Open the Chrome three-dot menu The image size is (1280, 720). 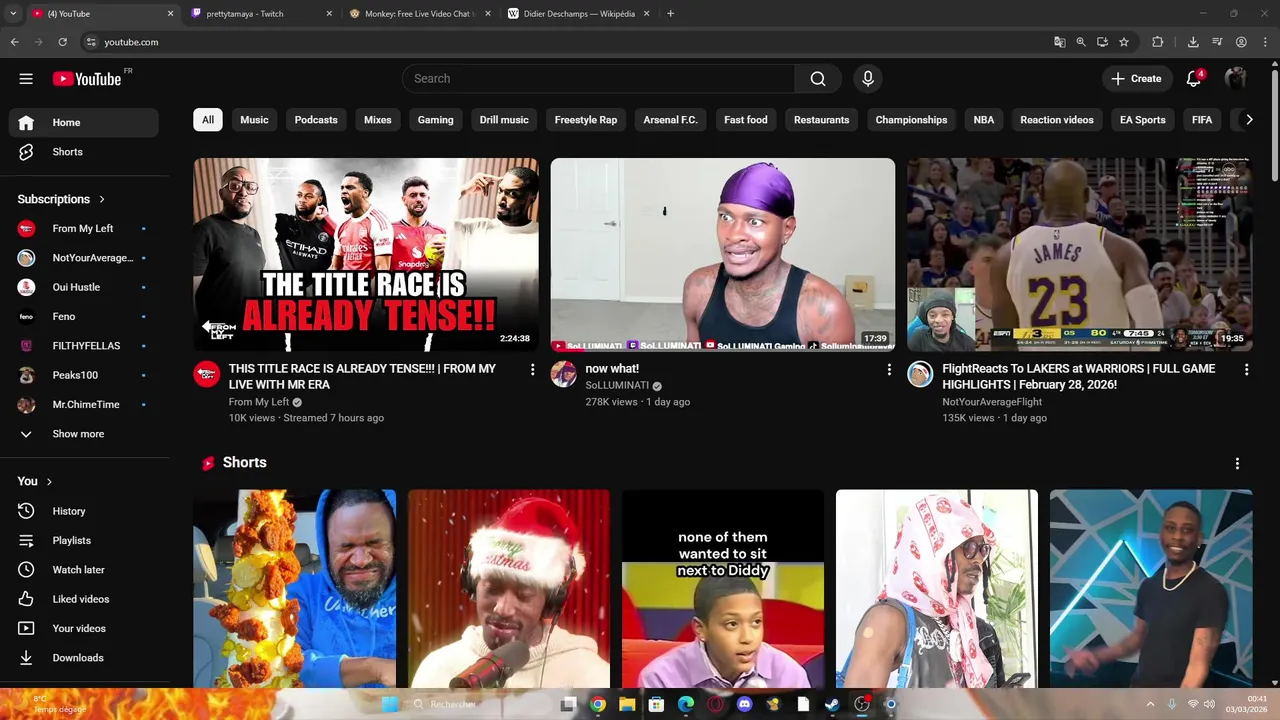tap(1265, 42)
